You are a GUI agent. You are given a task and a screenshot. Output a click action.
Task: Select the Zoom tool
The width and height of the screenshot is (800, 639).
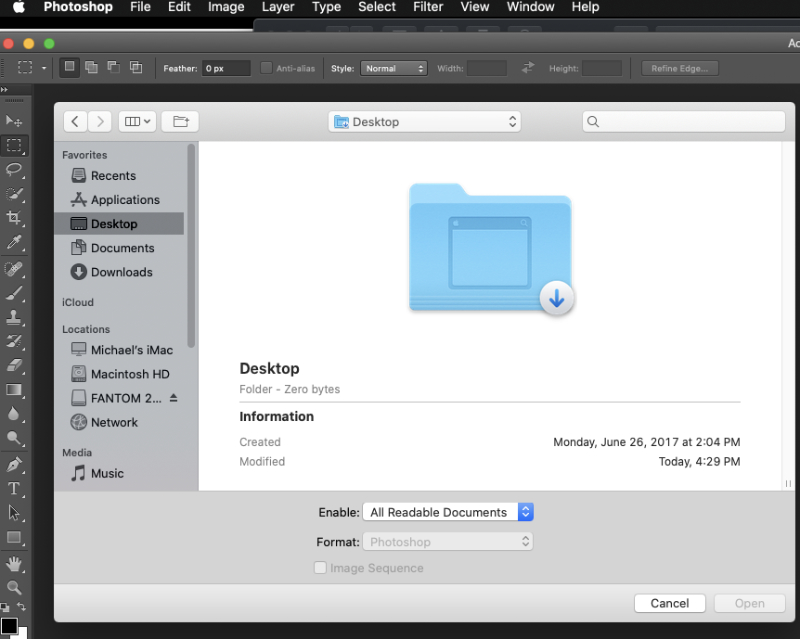coord(14,588)
